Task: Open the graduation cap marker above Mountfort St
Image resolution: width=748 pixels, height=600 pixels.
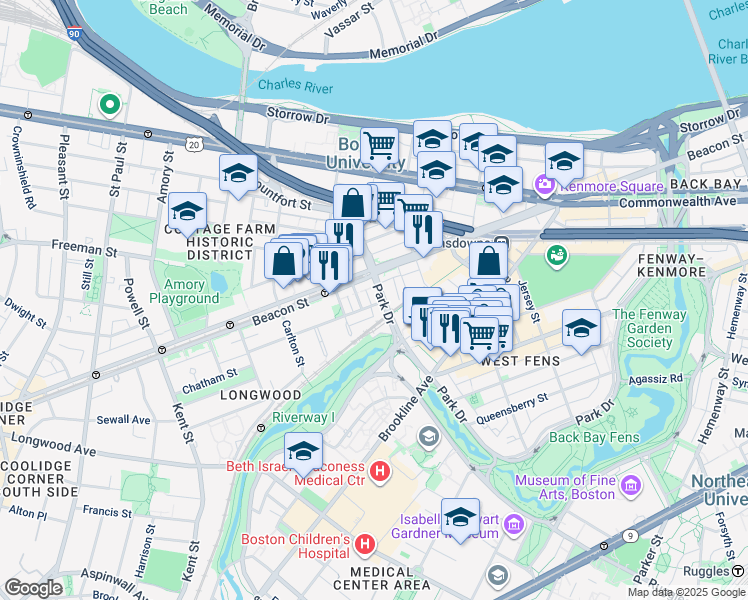Action: (x=239, y=175)
